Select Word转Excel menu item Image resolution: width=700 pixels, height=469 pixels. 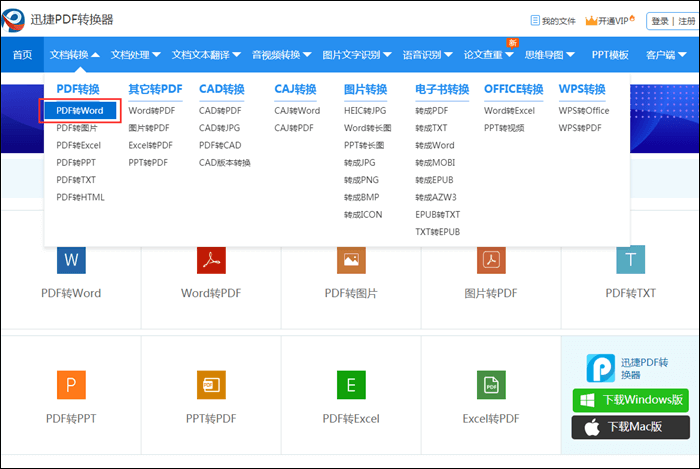click(509, 111)
